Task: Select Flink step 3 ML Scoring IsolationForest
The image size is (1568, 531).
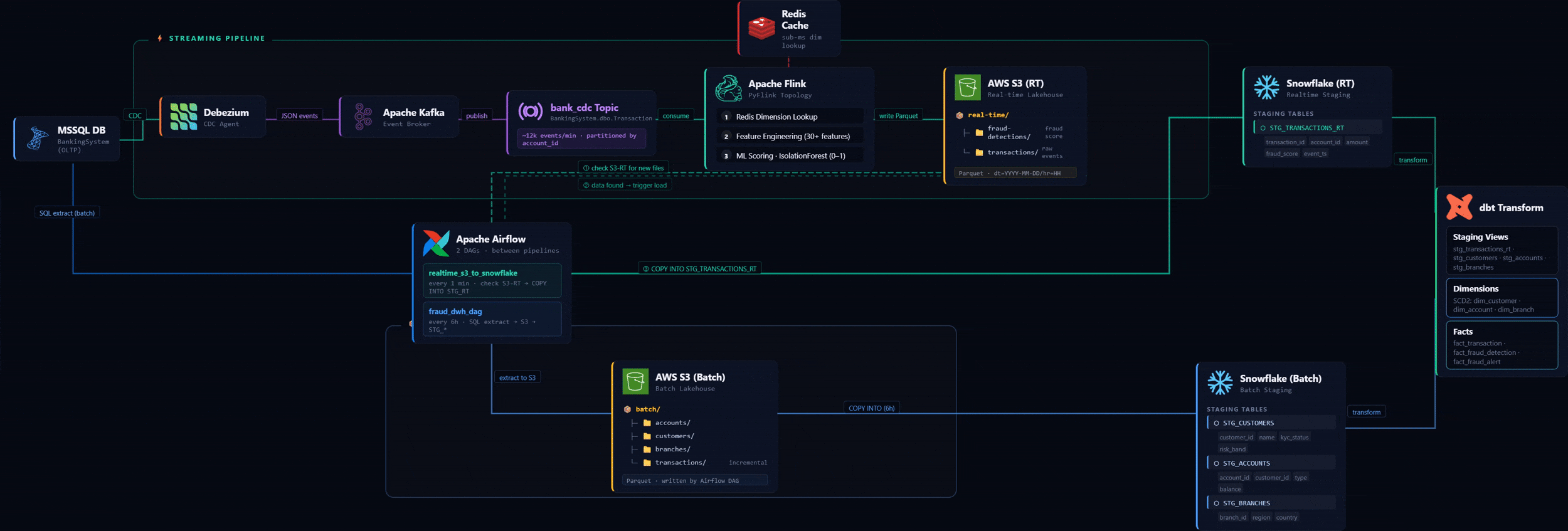Action: pos(790,155)
